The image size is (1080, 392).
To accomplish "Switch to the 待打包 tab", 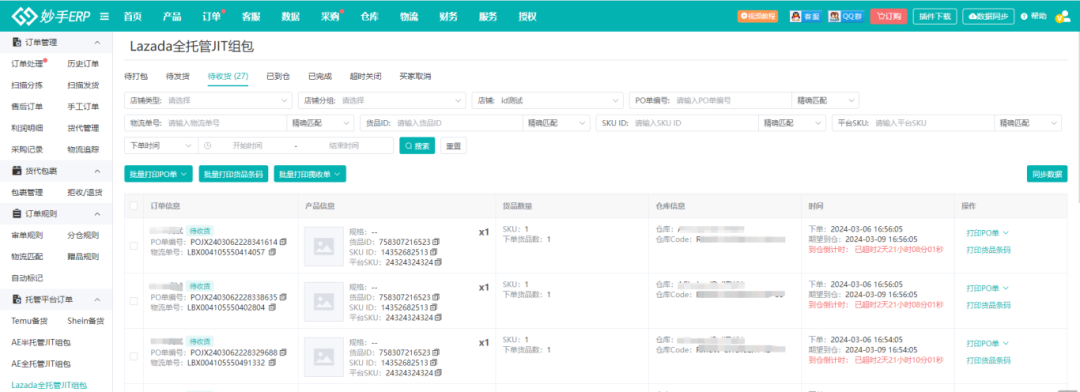I will click(136, 76).
